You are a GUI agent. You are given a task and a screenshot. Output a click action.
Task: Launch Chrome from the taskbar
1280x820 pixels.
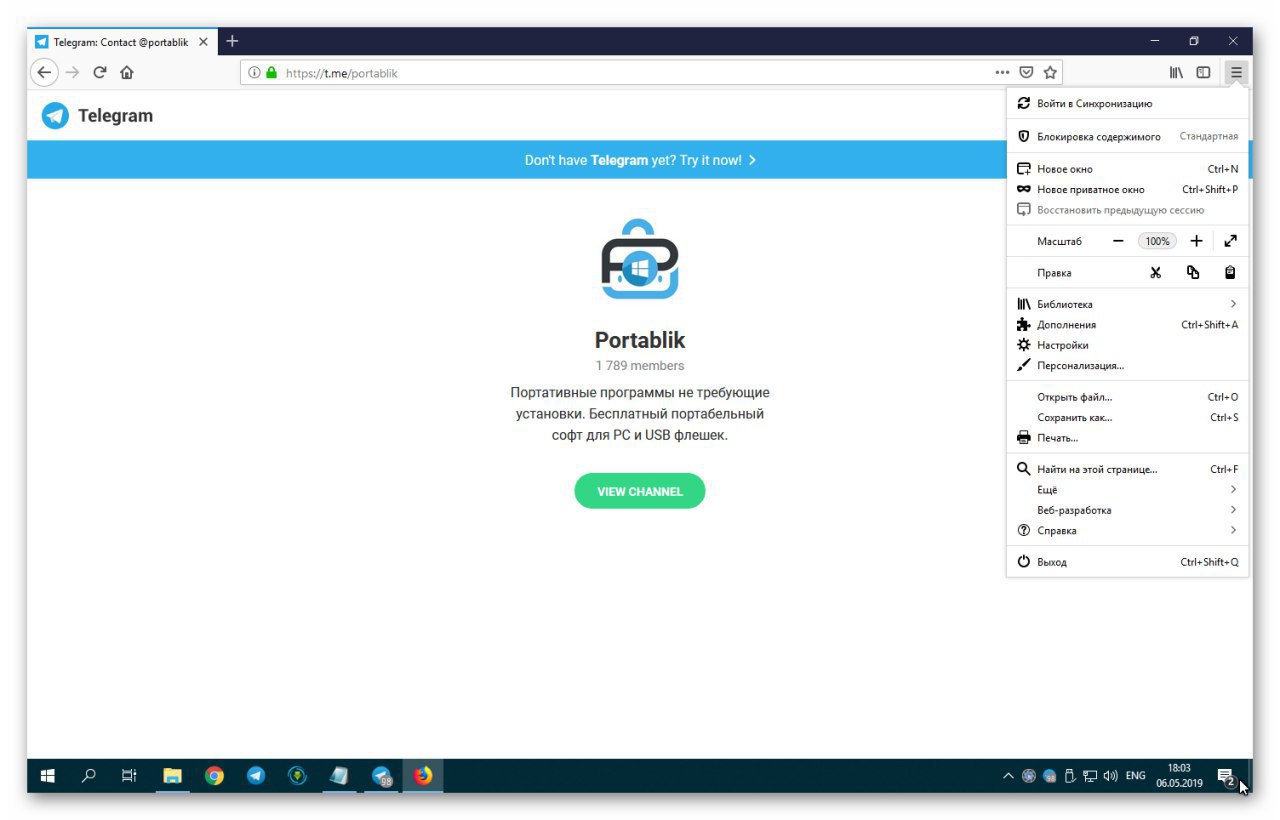(x=214, y=775)
